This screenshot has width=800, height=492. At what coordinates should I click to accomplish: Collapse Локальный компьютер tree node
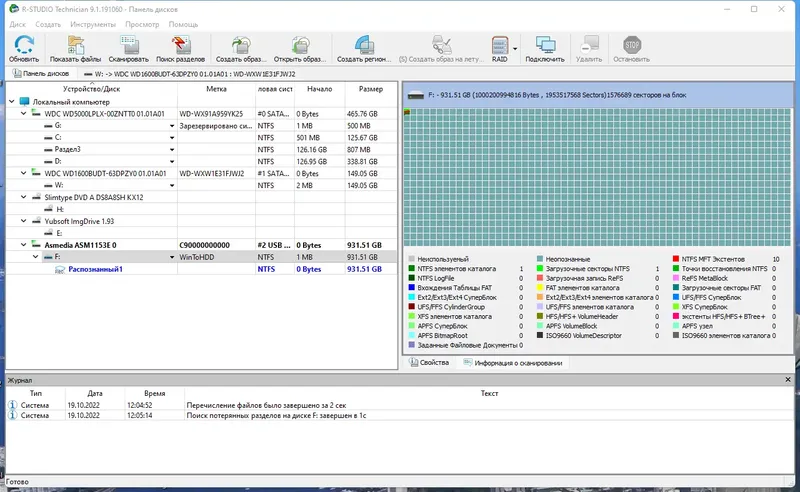tap(12, 102)
